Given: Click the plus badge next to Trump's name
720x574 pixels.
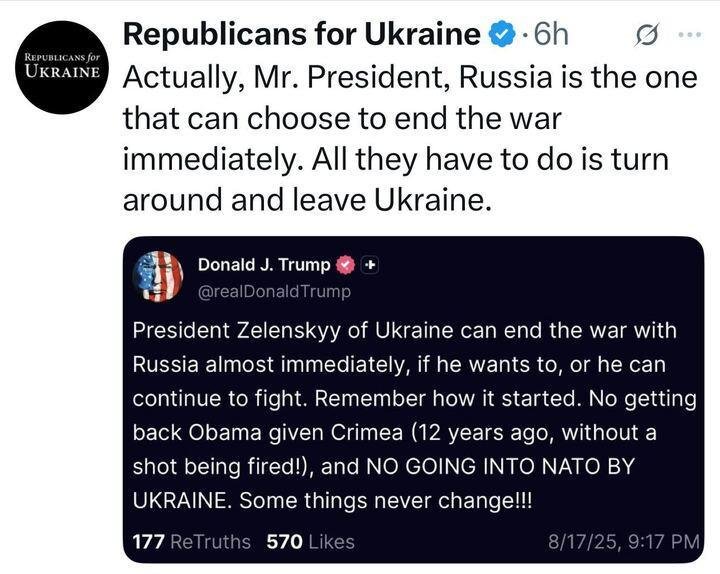Looking at the screenshot, I should 370,265.
